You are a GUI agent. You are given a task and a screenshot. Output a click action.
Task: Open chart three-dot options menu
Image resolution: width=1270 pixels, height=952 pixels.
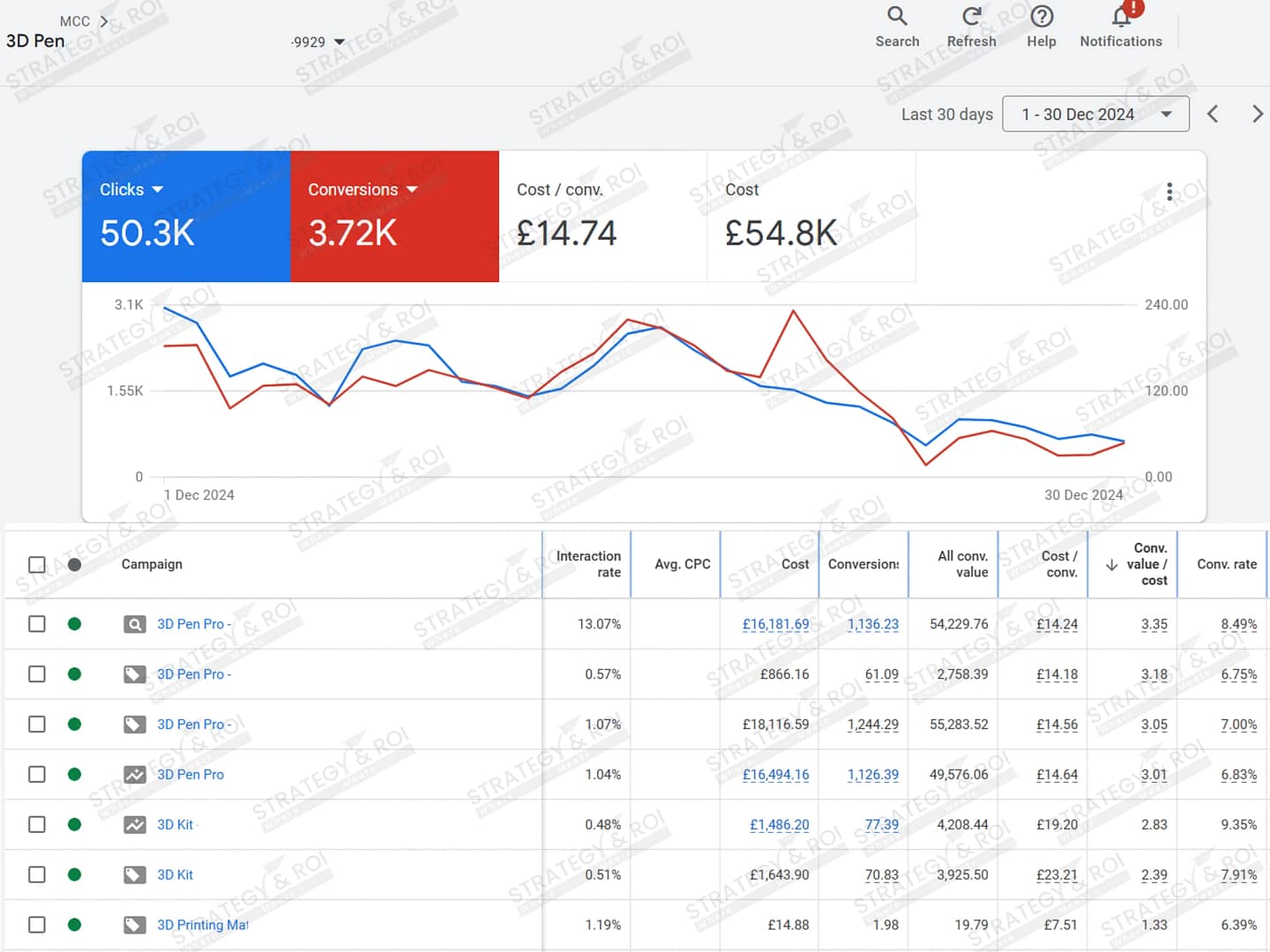click(x=1169, y=191)
